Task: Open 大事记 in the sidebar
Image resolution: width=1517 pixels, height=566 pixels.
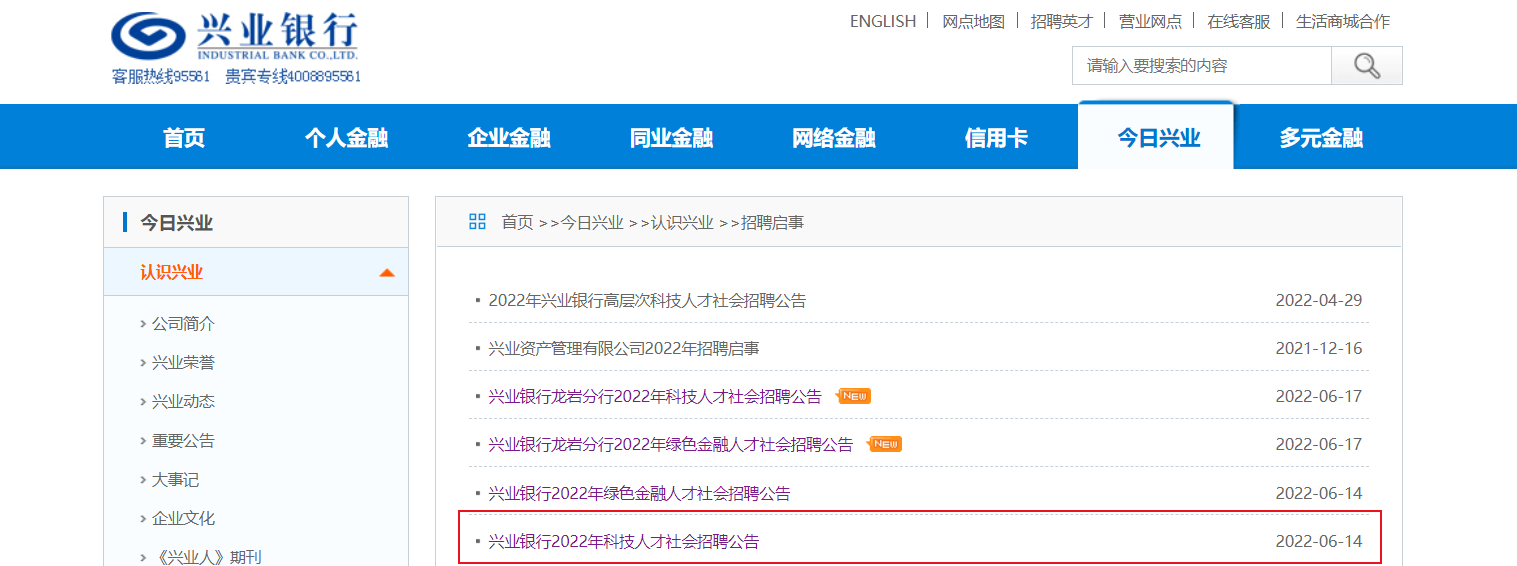Action: (x=175, y=480)
